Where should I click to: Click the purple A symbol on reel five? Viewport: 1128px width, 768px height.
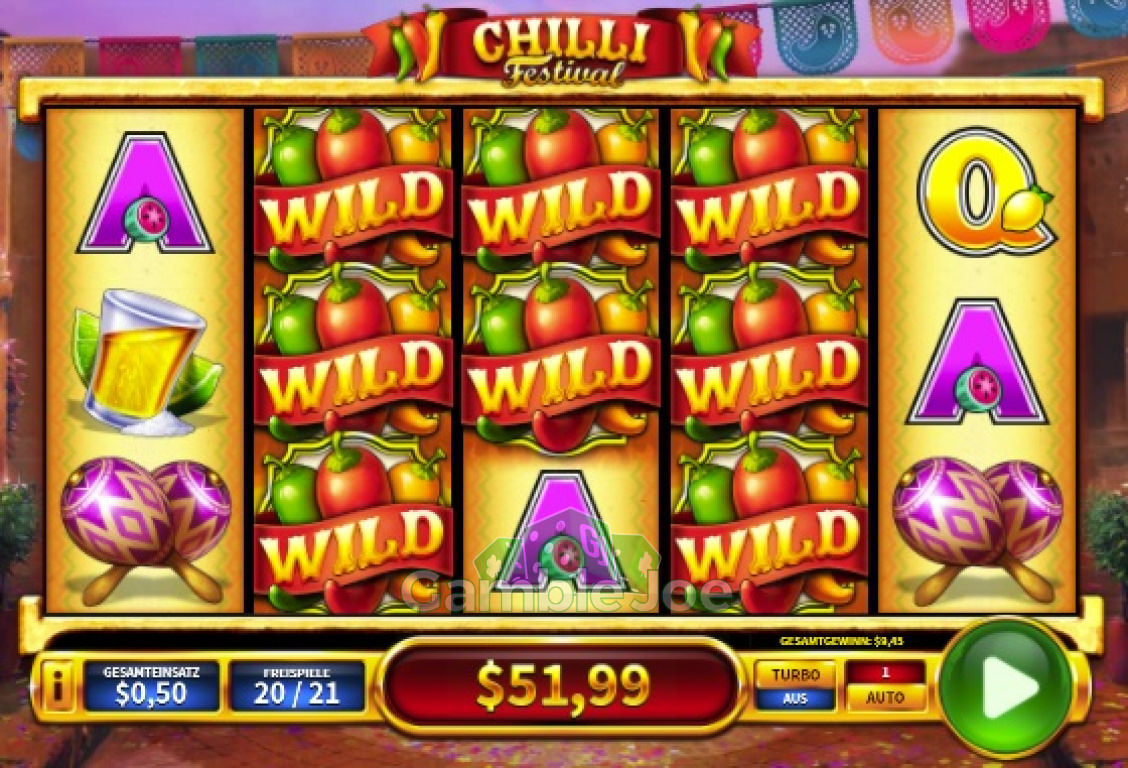point(976,362)
